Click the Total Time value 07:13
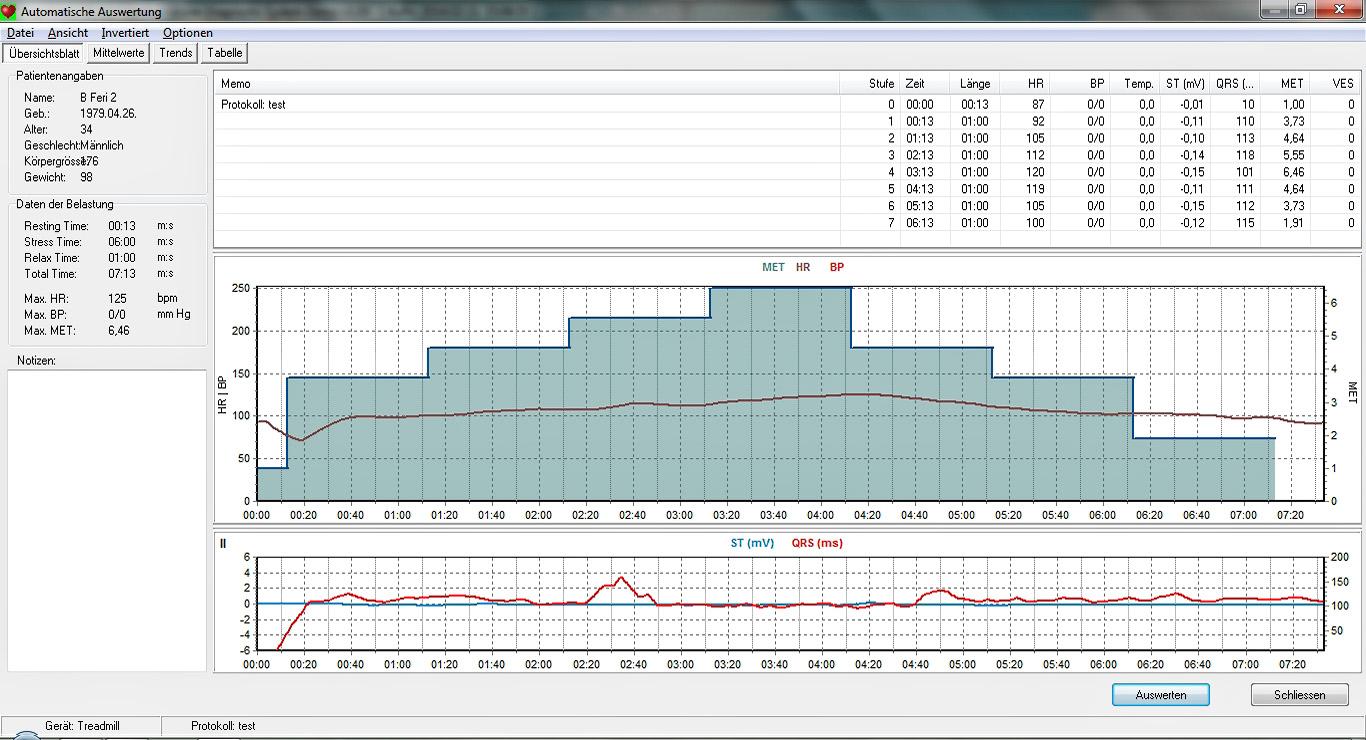 click(121, 274)
